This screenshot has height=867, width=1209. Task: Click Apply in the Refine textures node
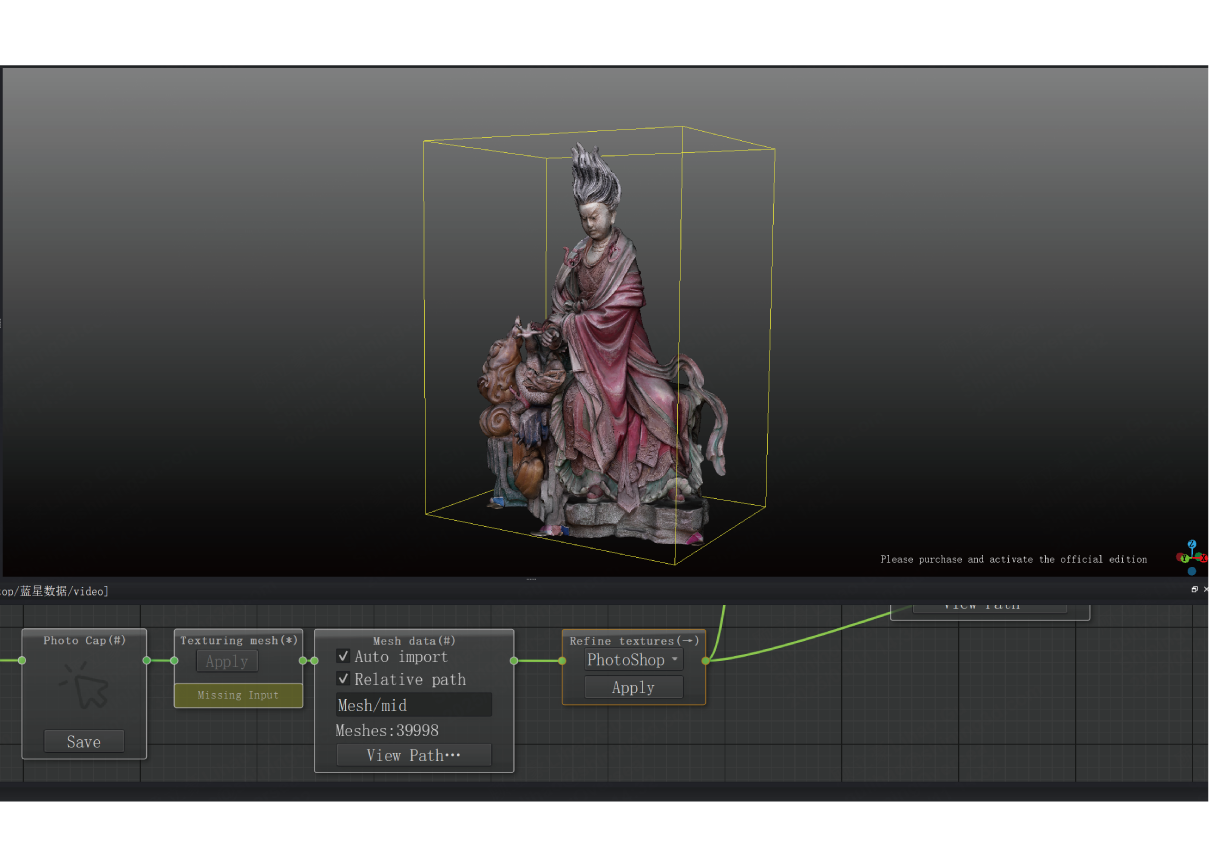pos(632,687)
